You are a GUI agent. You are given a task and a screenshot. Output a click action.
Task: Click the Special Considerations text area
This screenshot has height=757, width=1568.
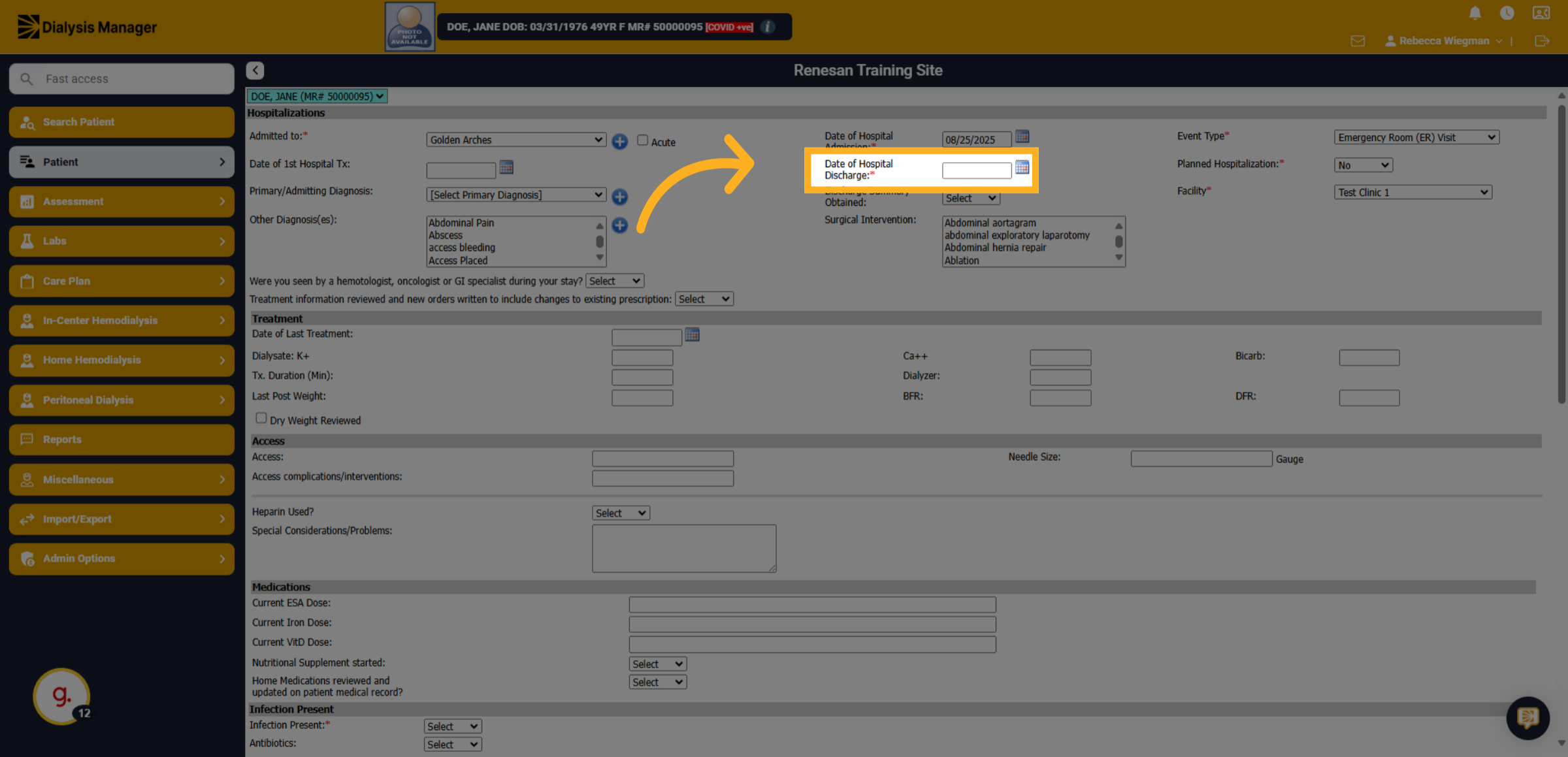pos(684,549)
